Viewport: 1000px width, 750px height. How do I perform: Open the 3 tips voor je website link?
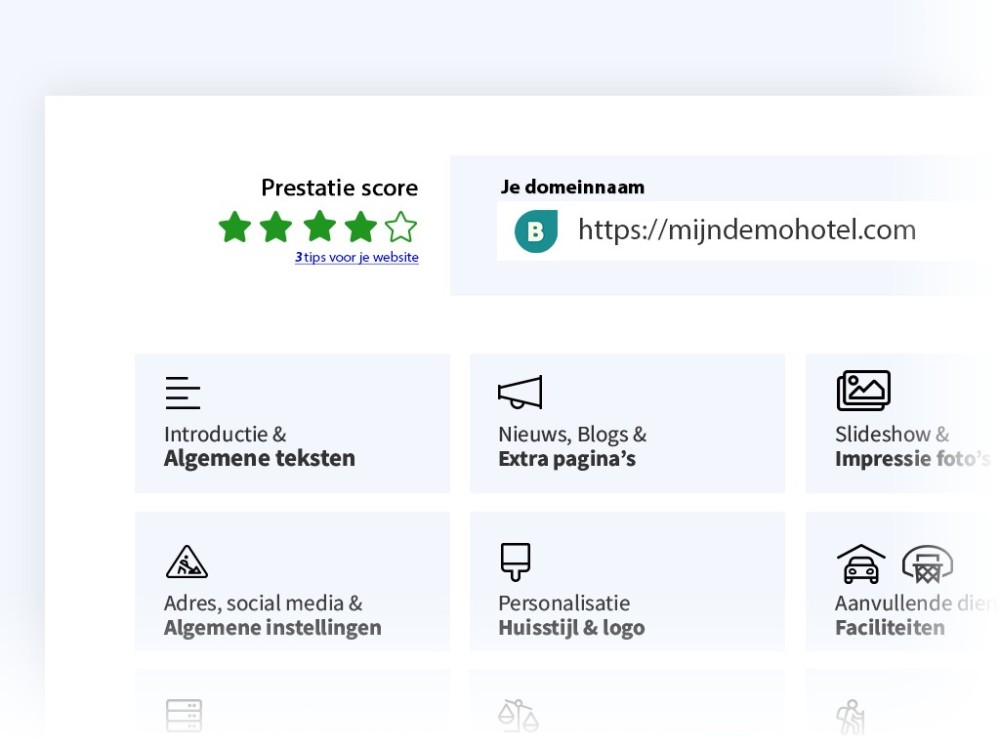click(357, 257)
